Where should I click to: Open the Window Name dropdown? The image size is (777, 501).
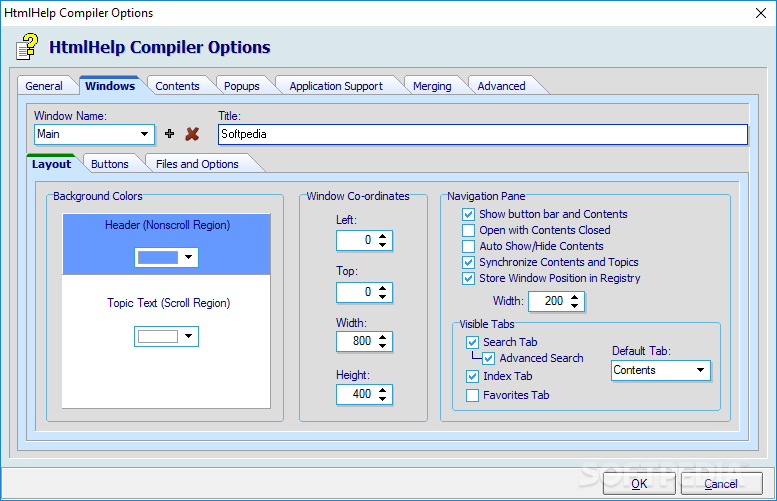(x=144, y=134)
